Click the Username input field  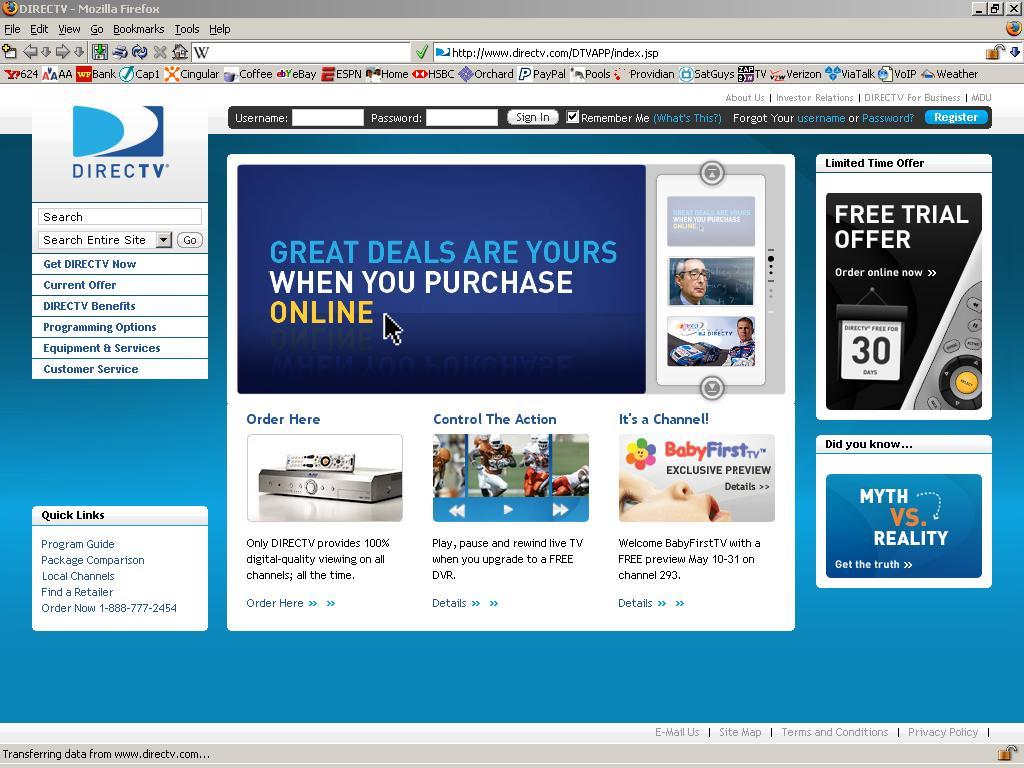pyautogui.click(x=327, y=118)
